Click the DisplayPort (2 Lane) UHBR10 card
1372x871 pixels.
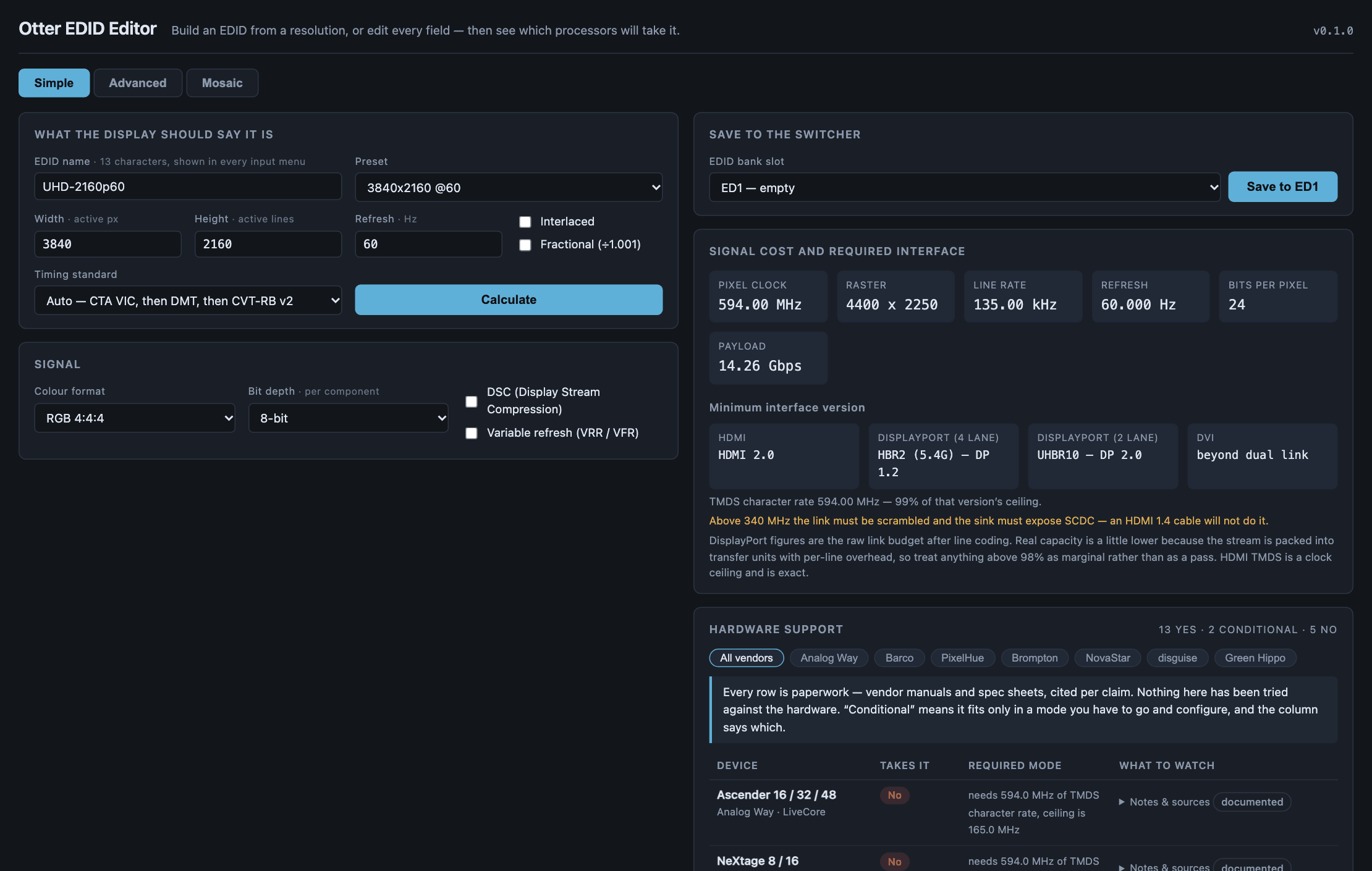coord(1103,456)
